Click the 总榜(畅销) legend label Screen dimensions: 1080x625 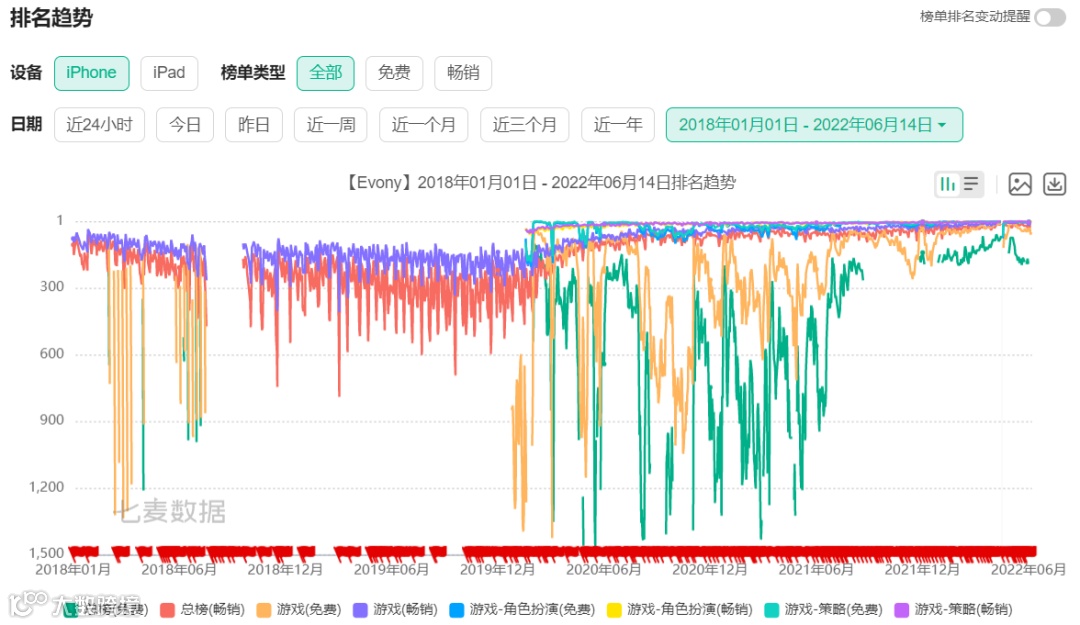pos(212,610)
